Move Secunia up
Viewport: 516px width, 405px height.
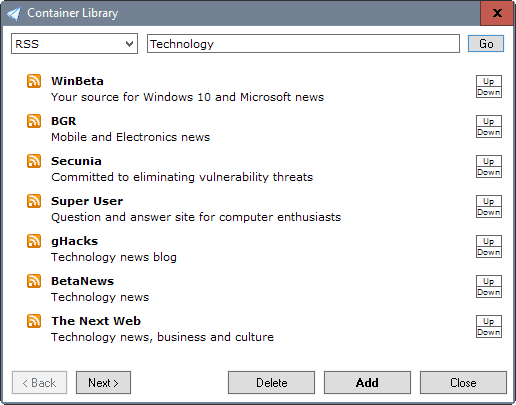coord(489,161)
